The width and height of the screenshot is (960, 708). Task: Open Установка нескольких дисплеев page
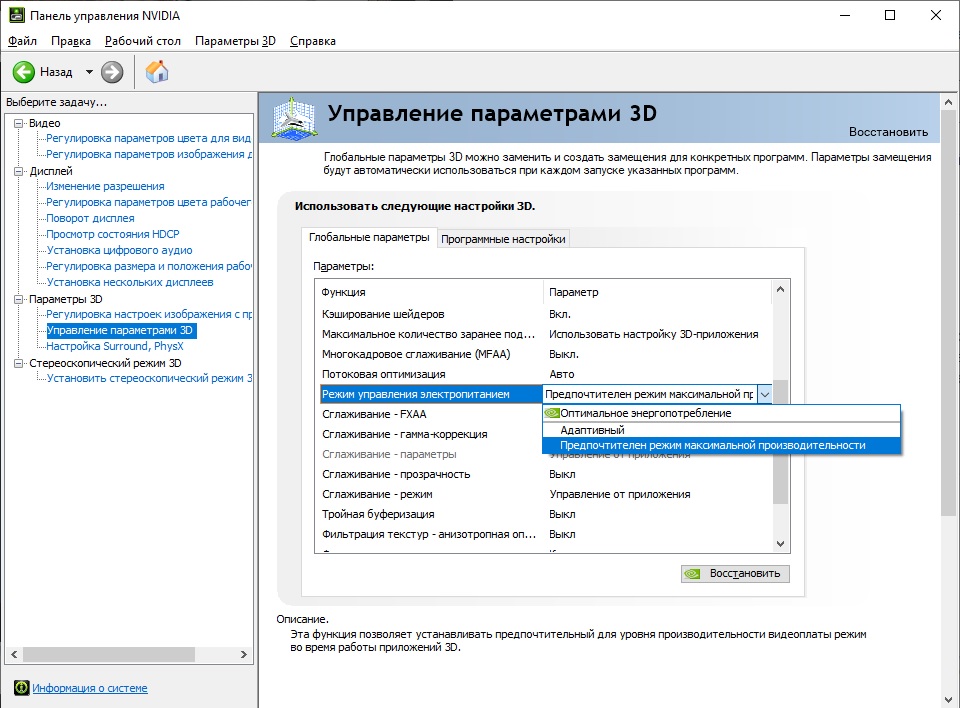tap(130, 282)
